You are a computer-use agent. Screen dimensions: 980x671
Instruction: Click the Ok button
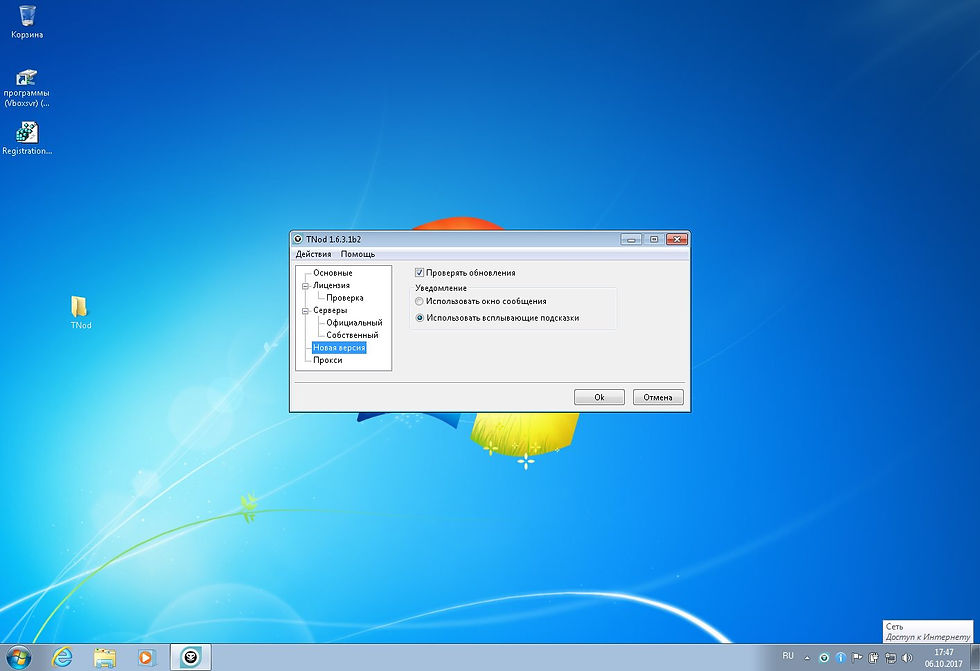click(599, 397)
